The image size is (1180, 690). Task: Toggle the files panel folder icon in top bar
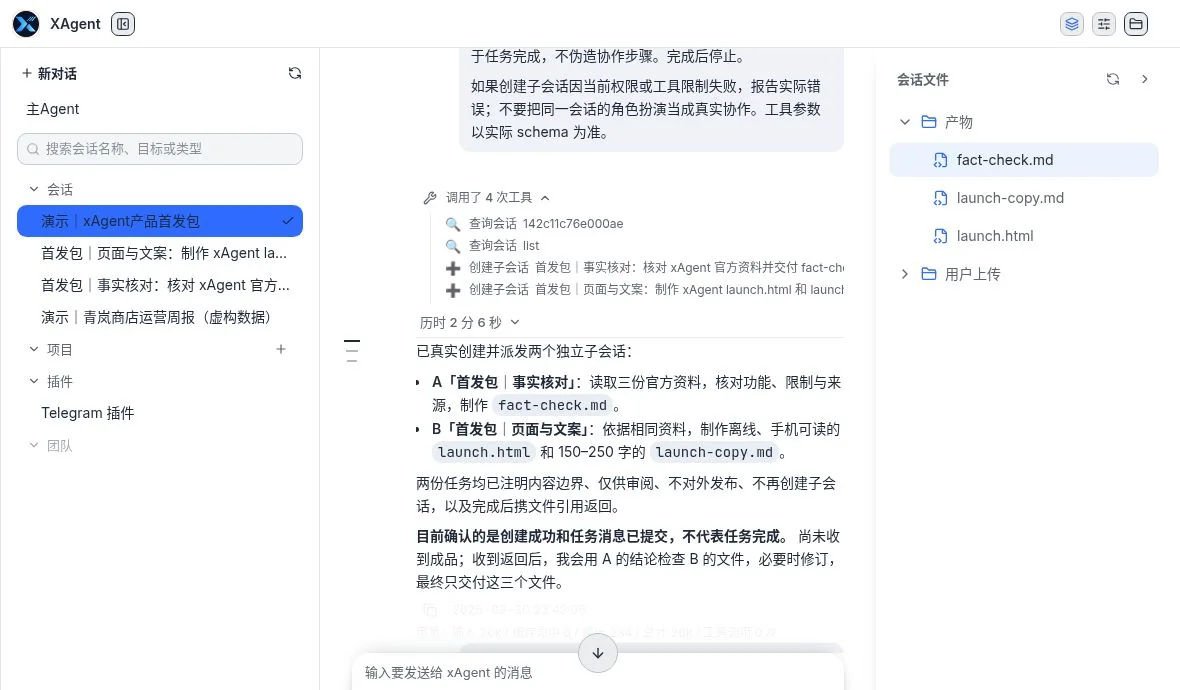coord(1136,24)
